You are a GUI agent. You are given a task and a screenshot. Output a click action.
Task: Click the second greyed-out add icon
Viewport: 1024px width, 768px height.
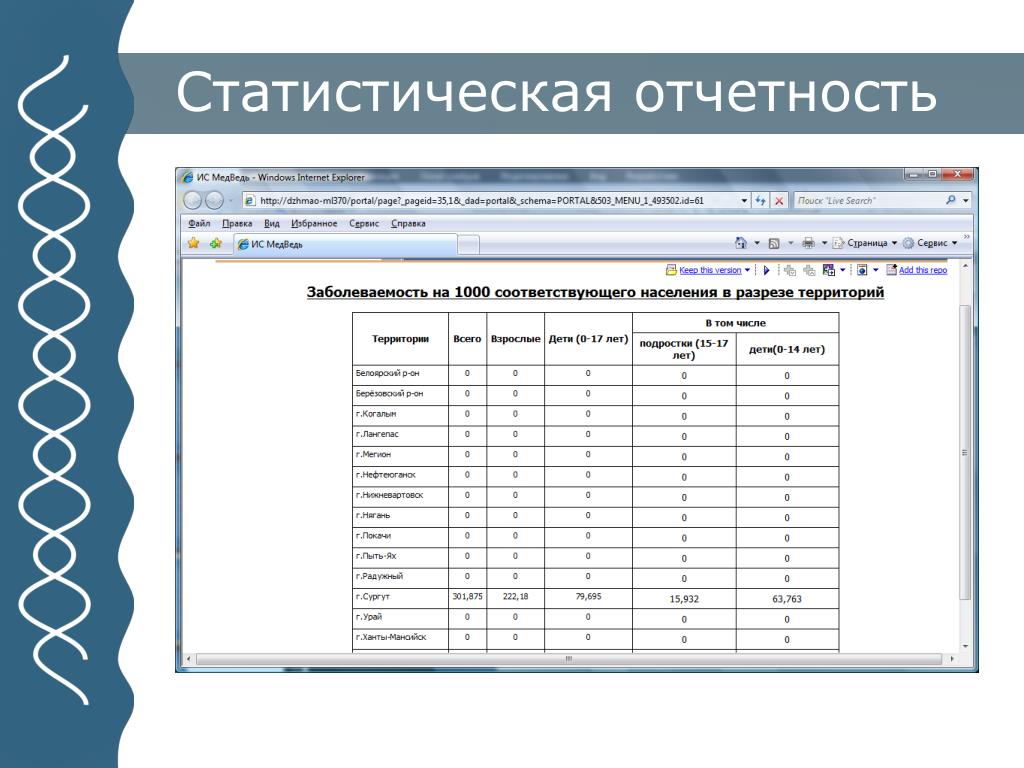809,270
